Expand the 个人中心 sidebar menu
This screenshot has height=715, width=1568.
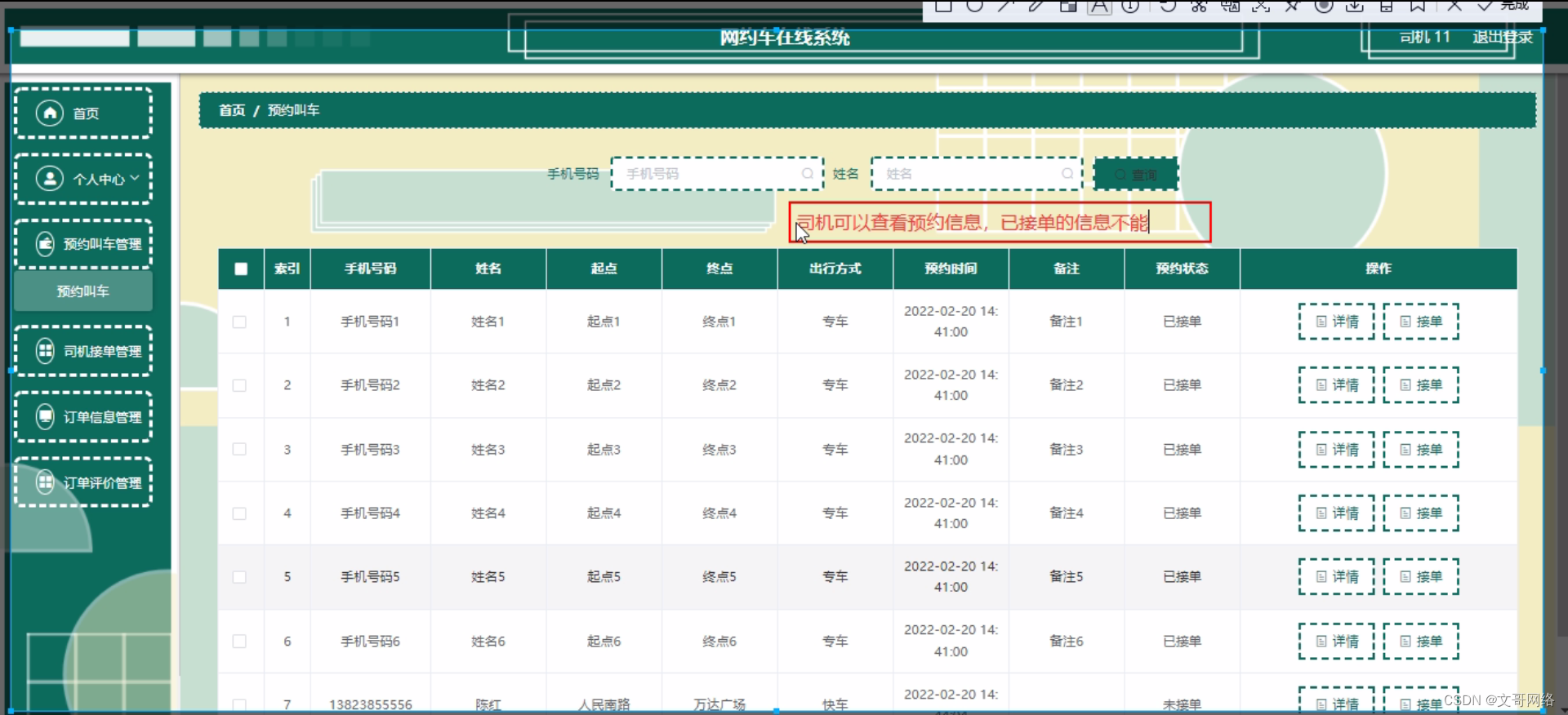click(x=83, y=179)
